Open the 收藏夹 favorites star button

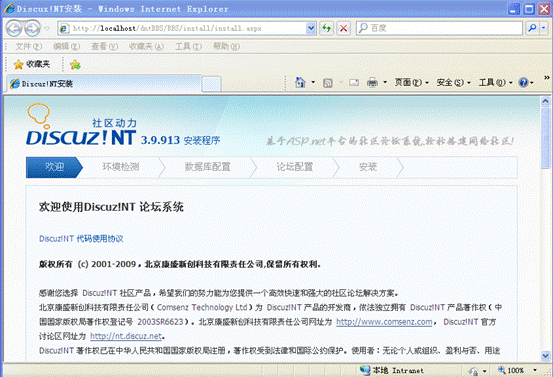(31, 64)
